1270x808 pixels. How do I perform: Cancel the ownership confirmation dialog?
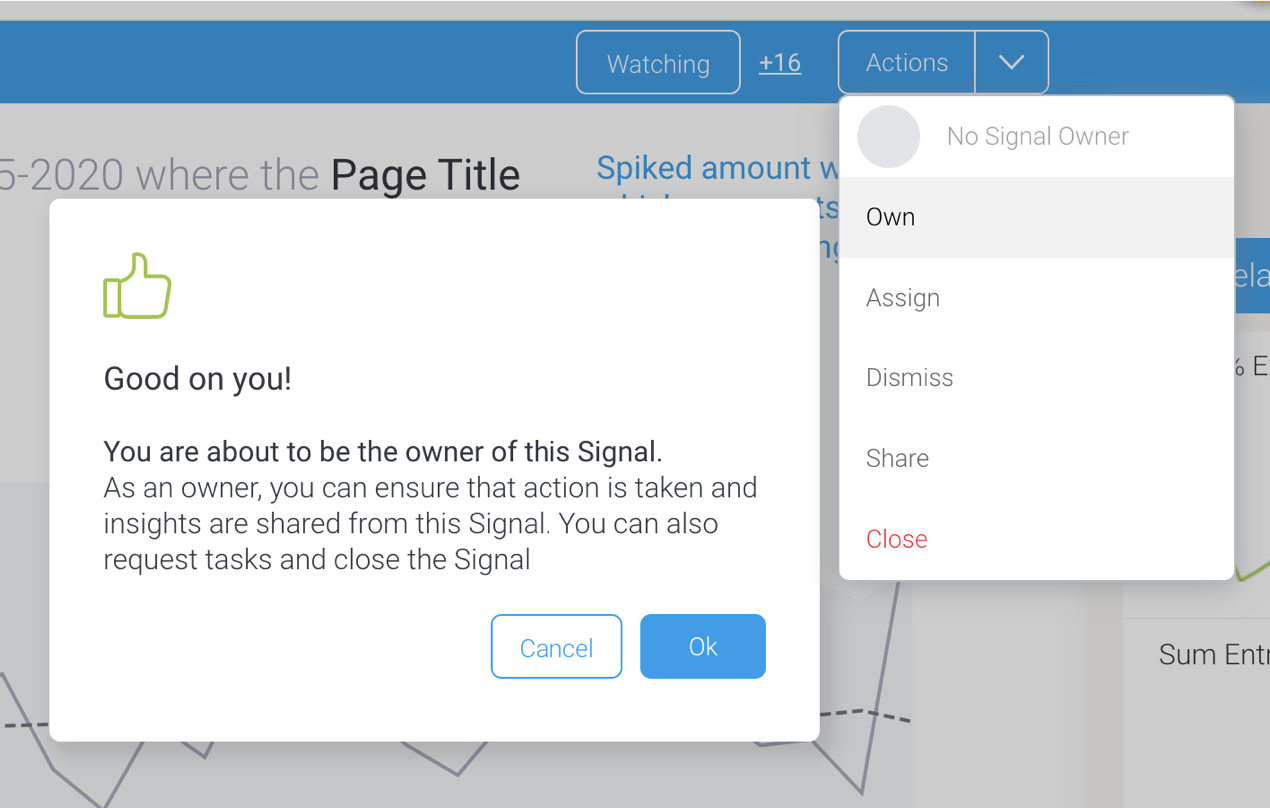click(x=556, y=647)
